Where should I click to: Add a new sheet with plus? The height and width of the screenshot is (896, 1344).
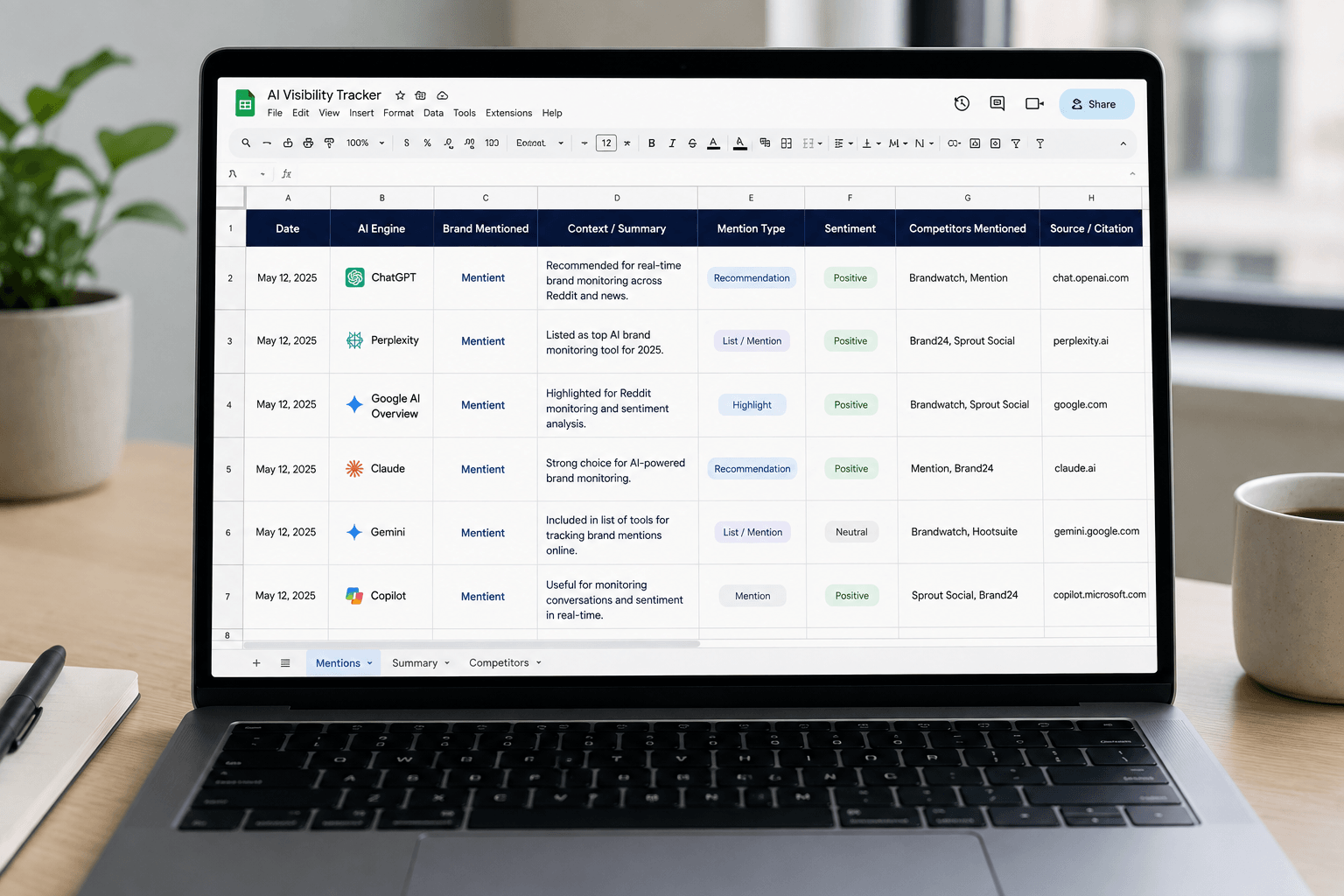(x=256, y=663)
